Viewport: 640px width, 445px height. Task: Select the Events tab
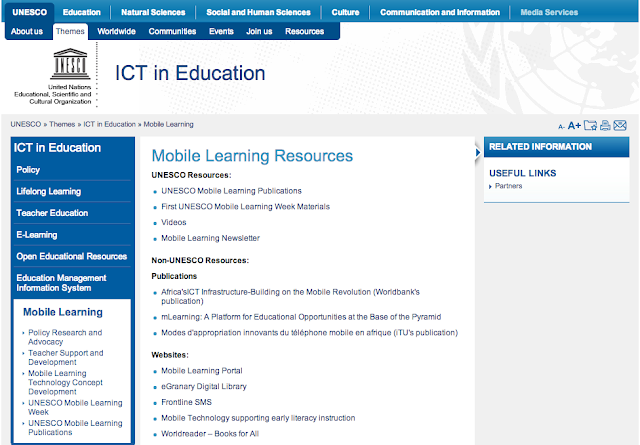pos(221,31)
